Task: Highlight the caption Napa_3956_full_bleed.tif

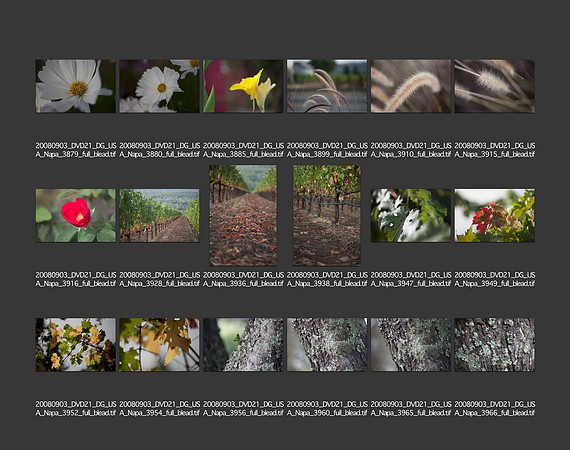Action: tap(243, 409)
